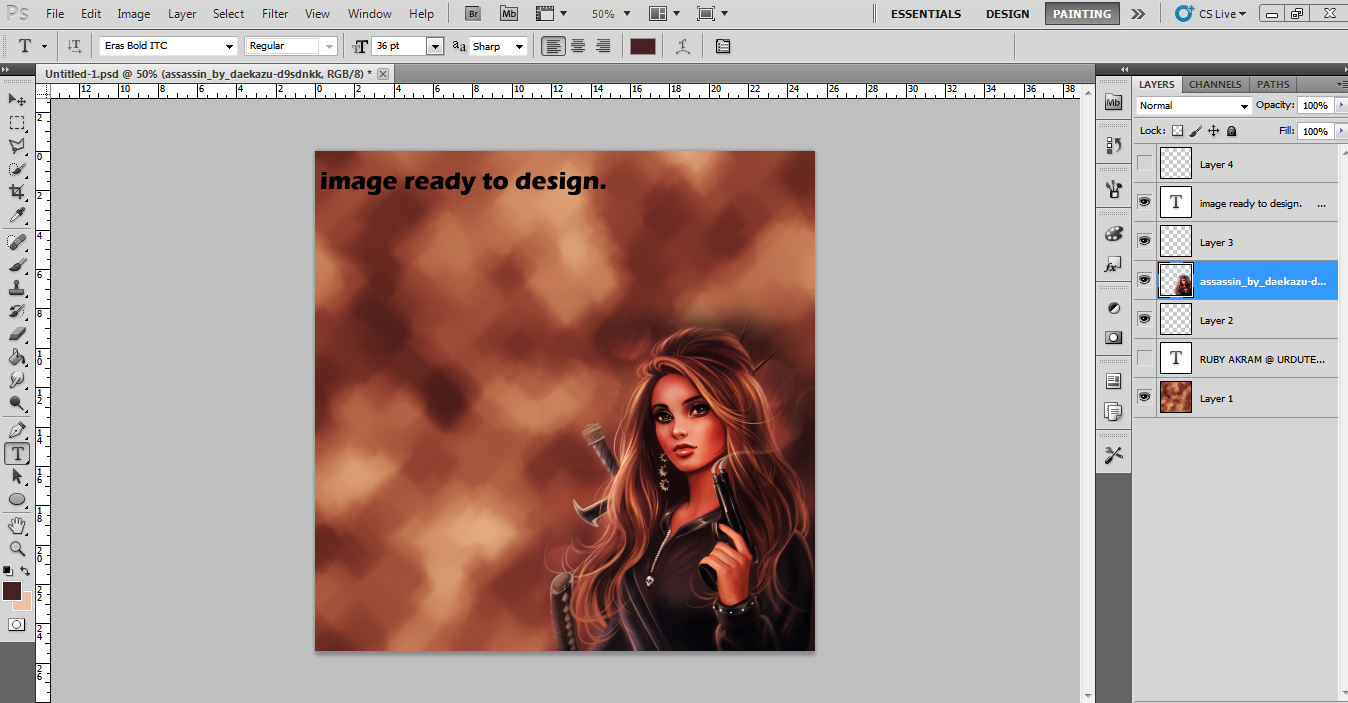Image resolution: width=1348 pixels, height=703 pixels.
Task: Switch to the Design workspace
Action: point(1007,14)
